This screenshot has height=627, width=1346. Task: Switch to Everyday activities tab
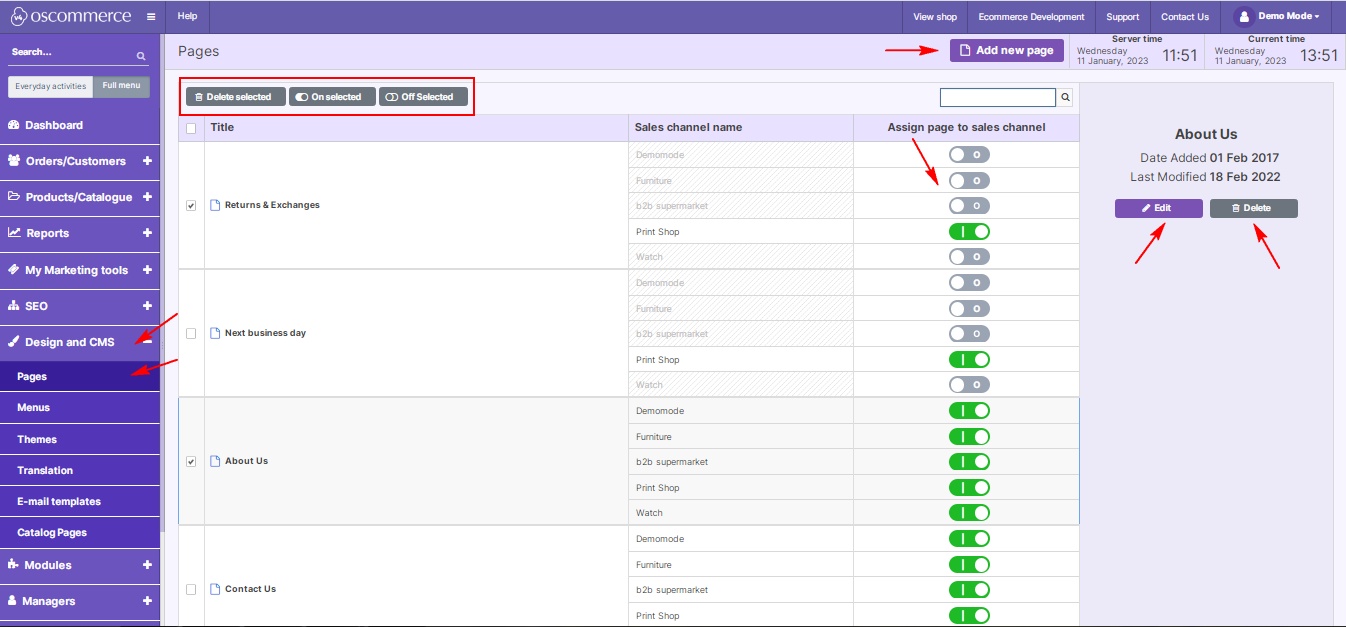(x=51, y=86)
